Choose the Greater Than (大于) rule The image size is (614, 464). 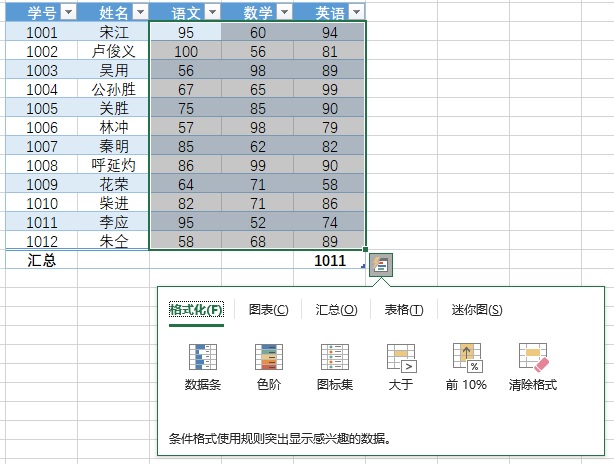click(401, 367)
